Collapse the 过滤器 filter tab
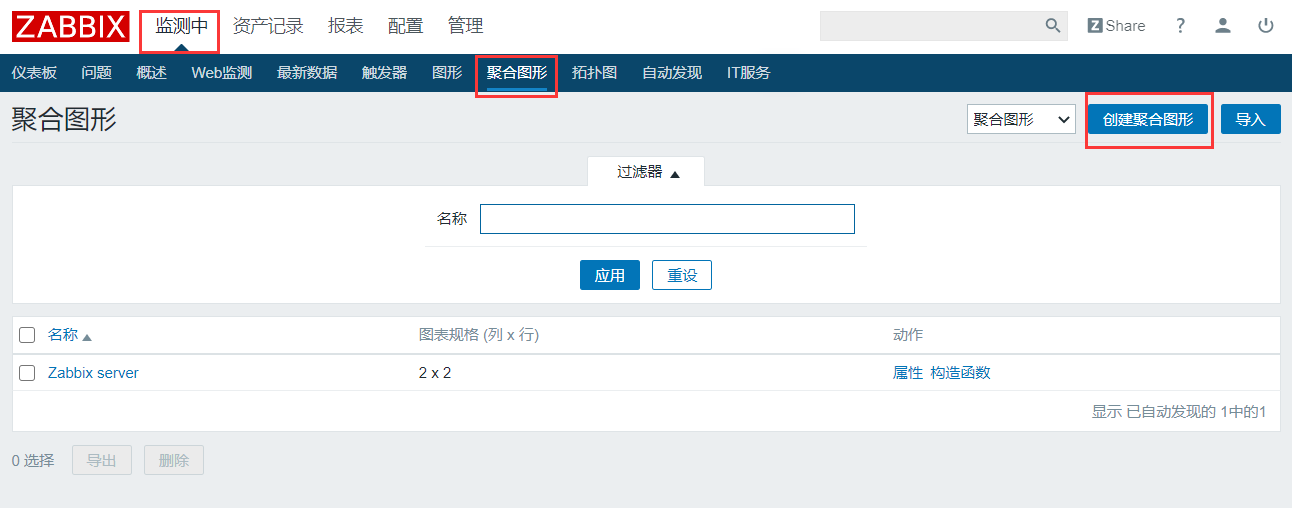This screenshot has width=1292, height=508. tap(647, 172)
